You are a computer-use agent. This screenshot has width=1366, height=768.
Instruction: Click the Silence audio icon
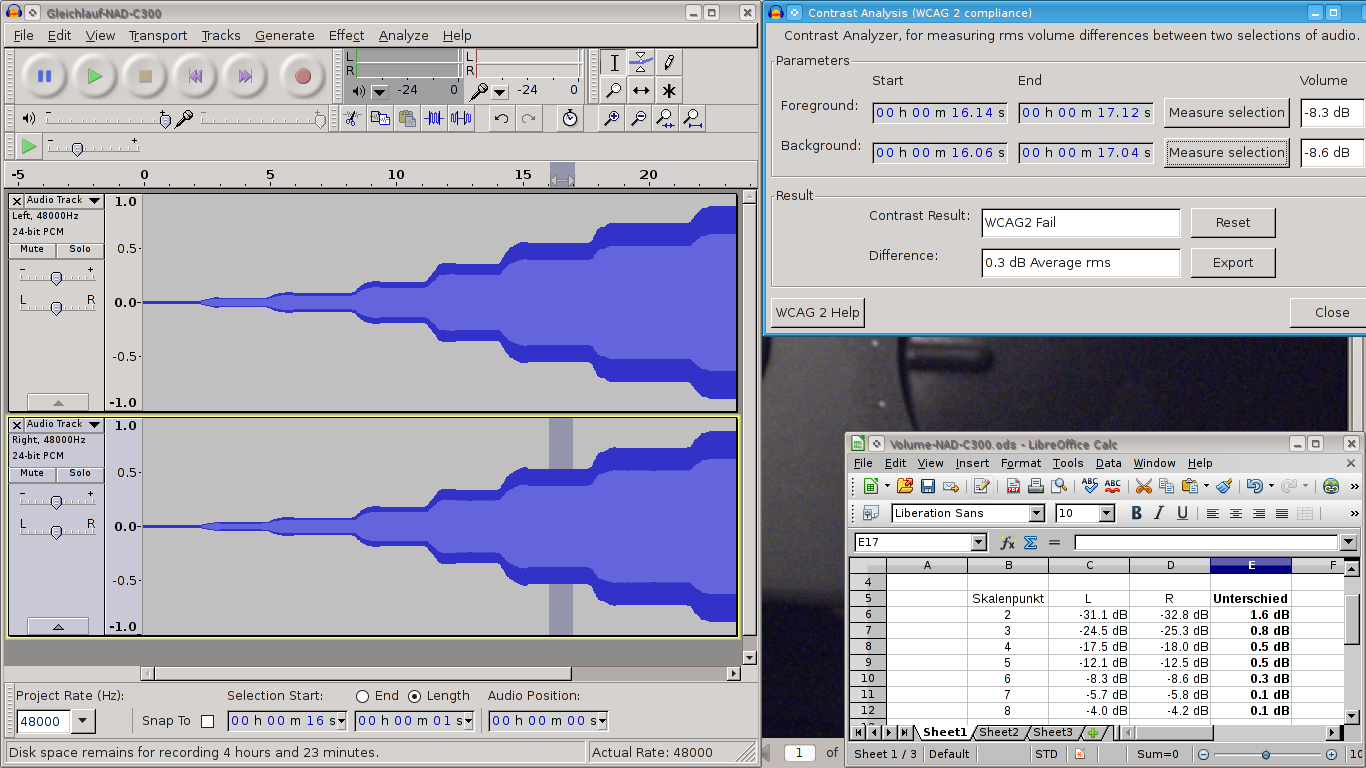pyautogui.click(x=461, y=118)
